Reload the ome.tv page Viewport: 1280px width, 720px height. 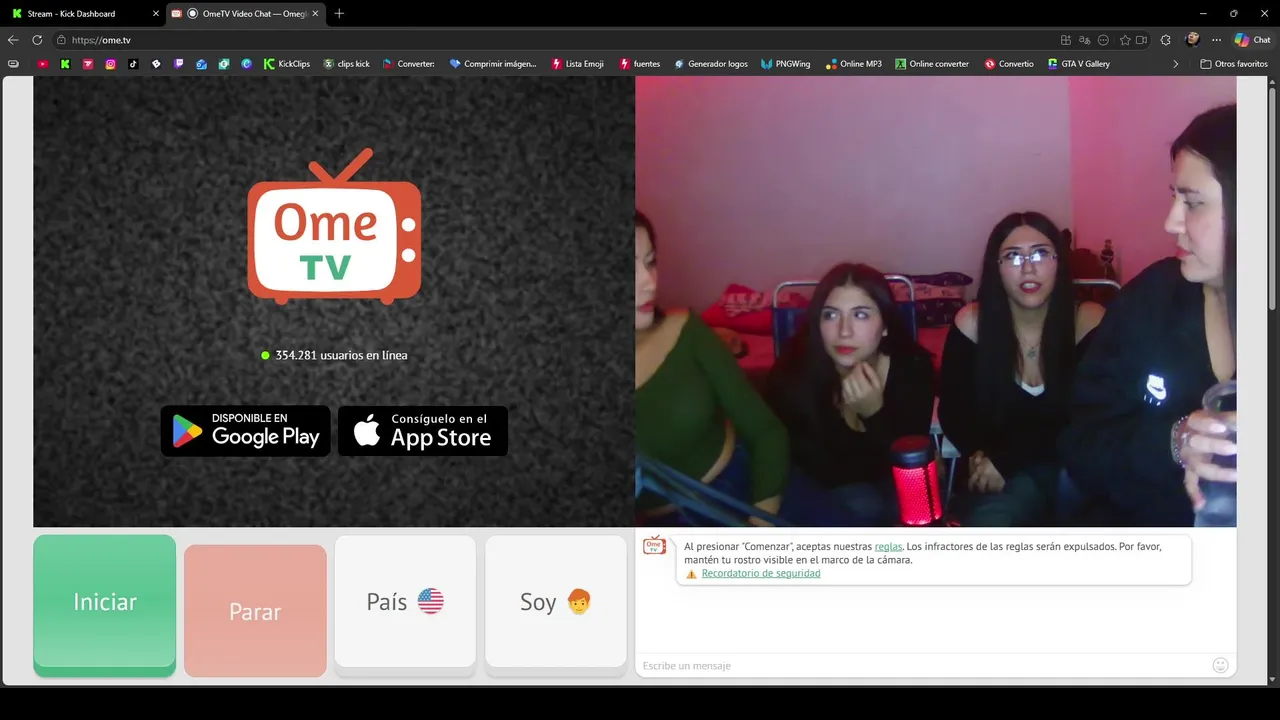(37, 40)
